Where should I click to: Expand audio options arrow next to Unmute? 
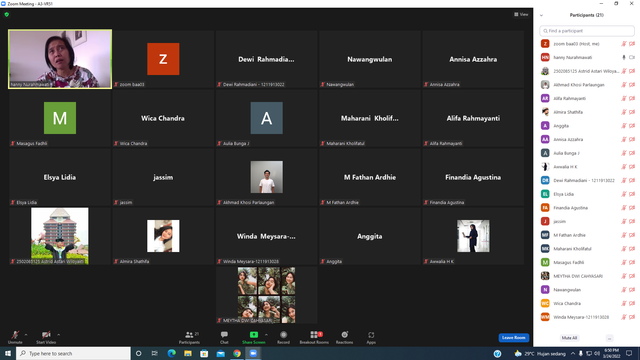(26, 335)
